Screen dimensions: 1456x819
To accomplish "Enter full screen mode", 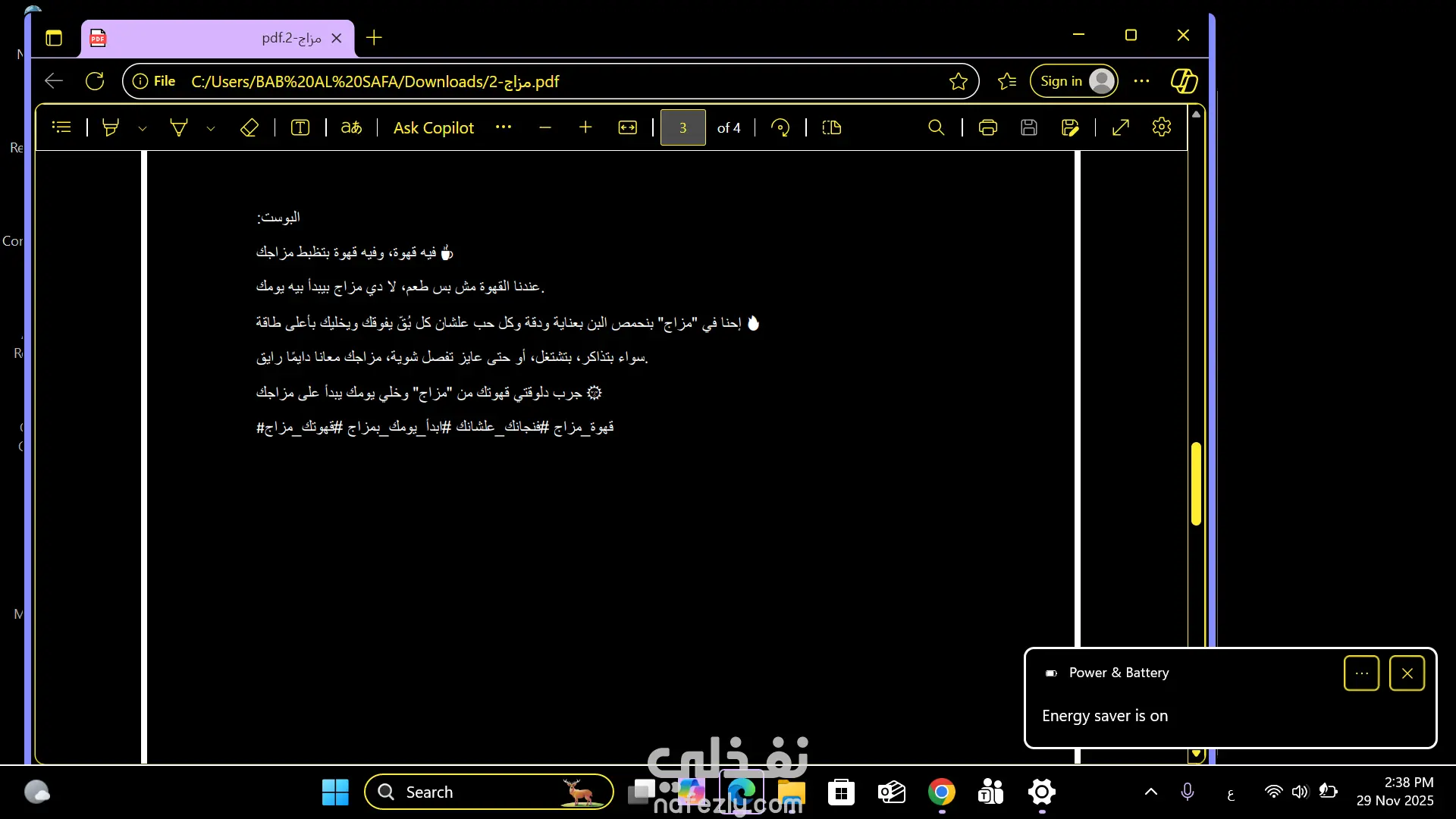I will tap(1121, 127).
